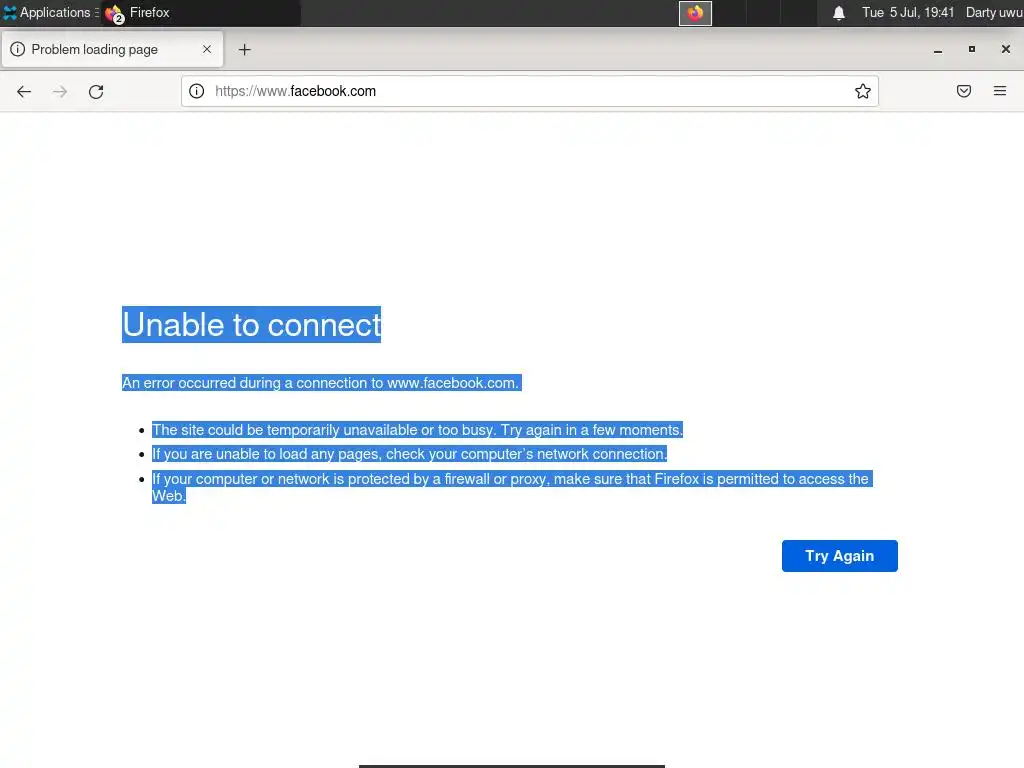Save page to Pocket

coord(964,91)
